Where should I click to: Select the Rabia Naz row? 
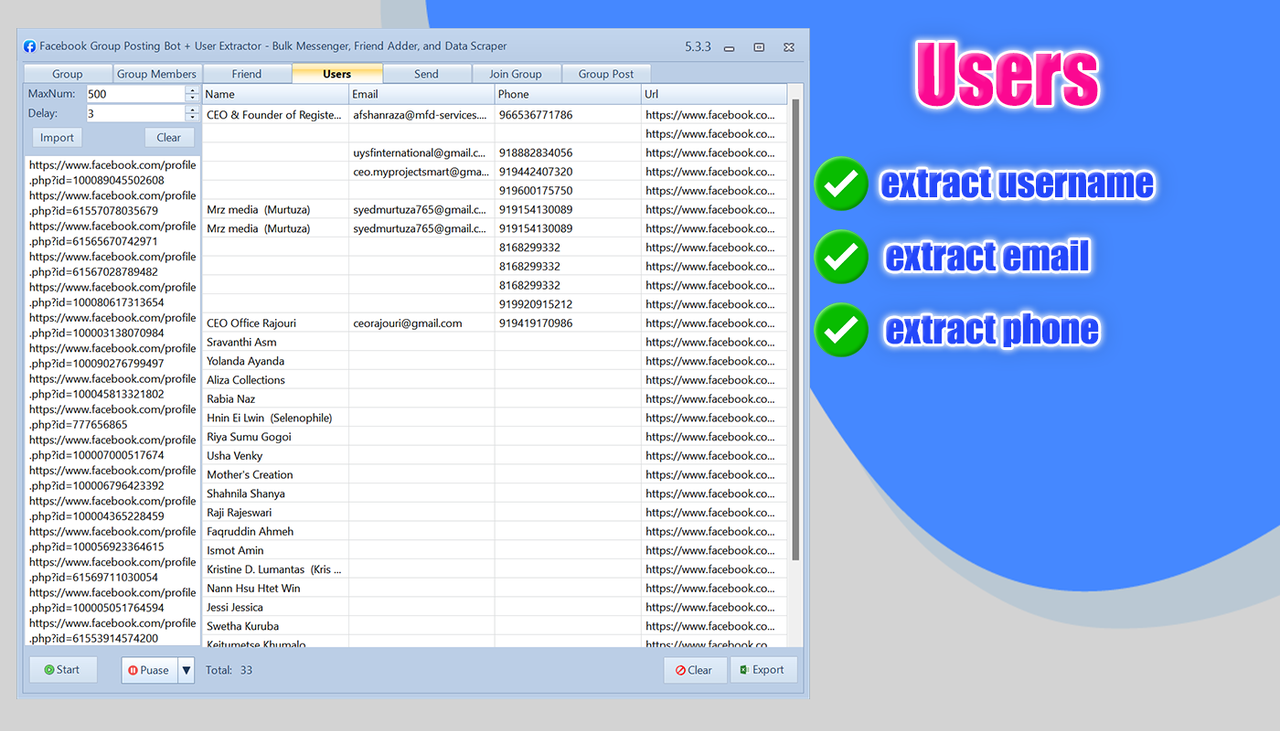pos(495,399)
